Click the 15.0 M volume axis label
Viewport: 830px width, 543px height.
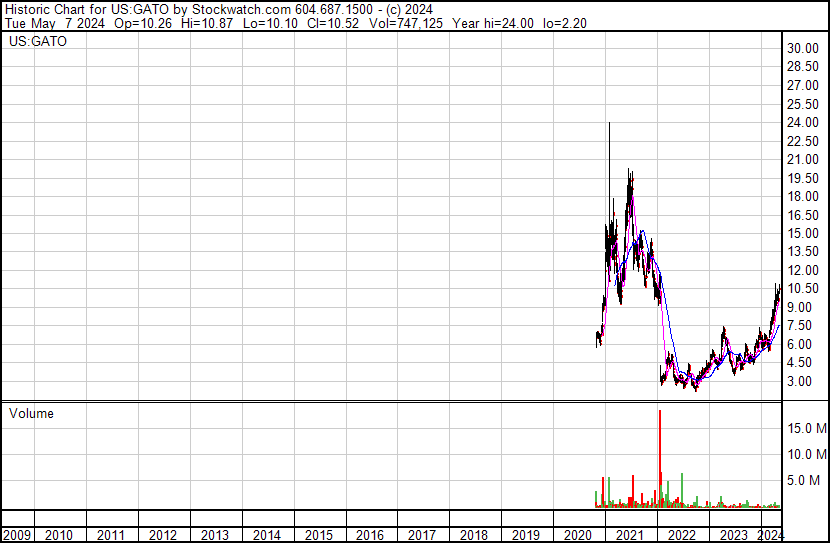[806, 428]
